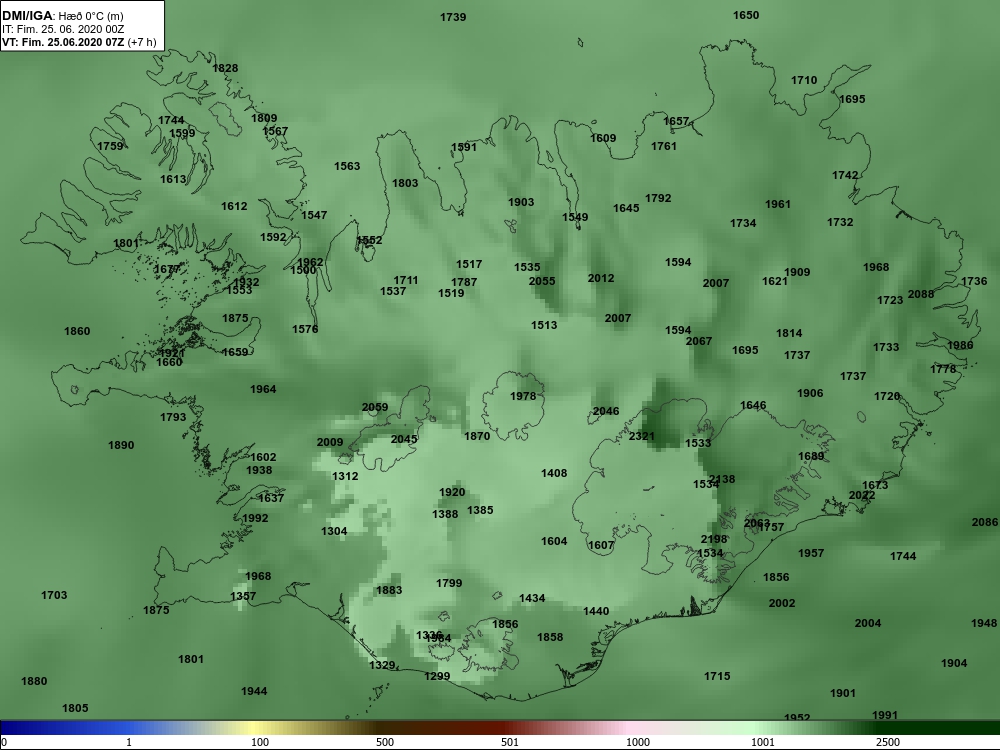This screenshot has height=750, width=1000.
Task: Click the map value 1944
Action: click(254, 691)
